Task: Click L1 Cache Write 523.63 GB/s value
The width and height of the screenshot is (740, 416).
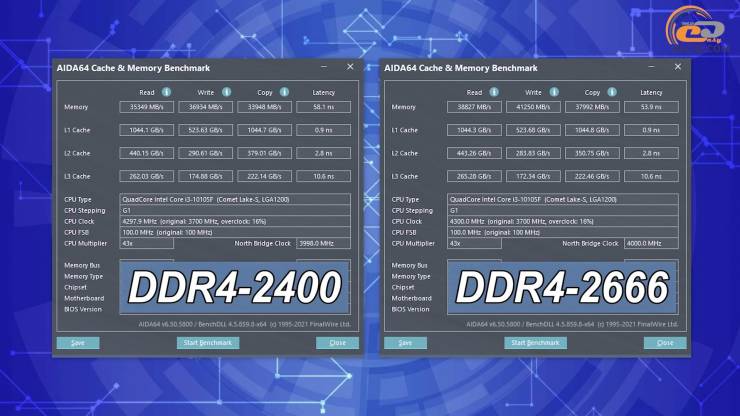Action: coord(205,130)
